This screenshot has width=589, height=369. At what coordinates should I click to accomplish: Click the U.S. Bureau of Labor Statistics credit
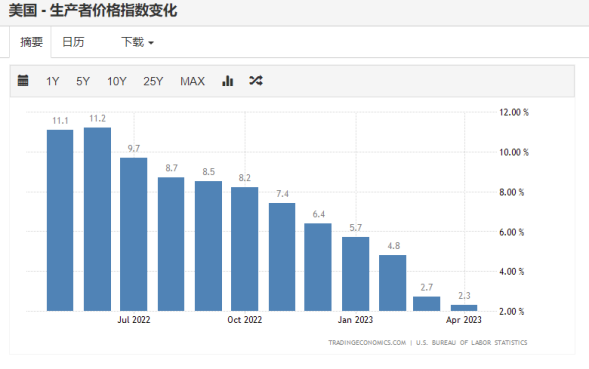471,343
